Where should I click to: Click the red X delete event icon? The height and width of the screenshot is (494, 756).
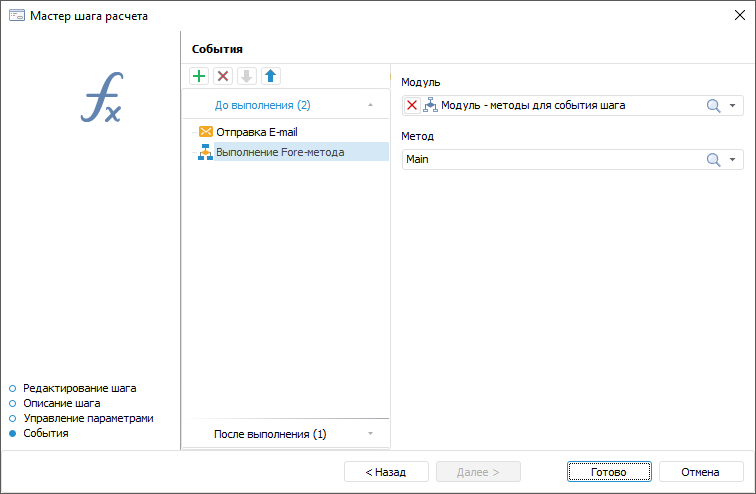[222, 76]
